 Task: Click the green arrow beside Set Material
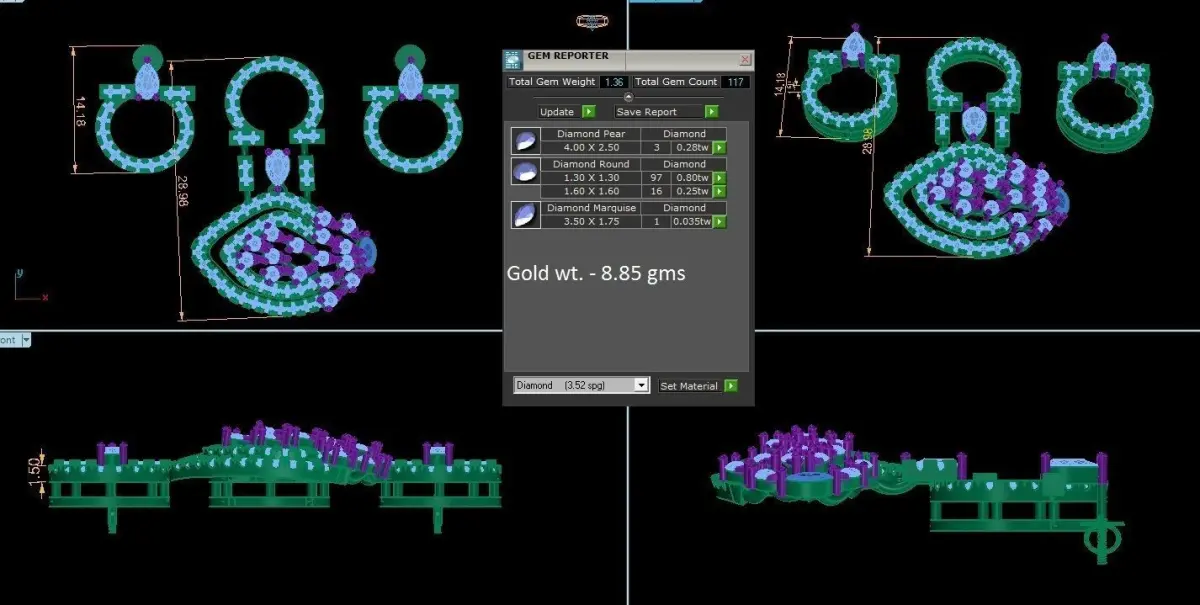coord(731,385)
